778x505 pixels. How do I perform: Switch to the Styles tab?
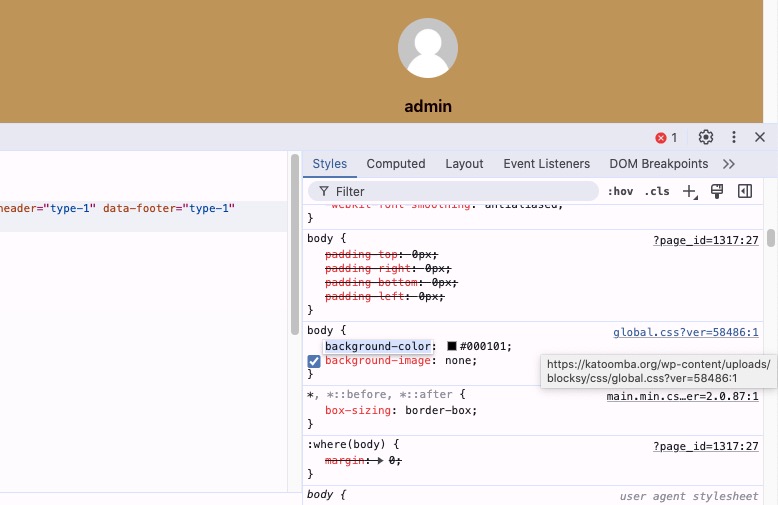pos(329,164)
